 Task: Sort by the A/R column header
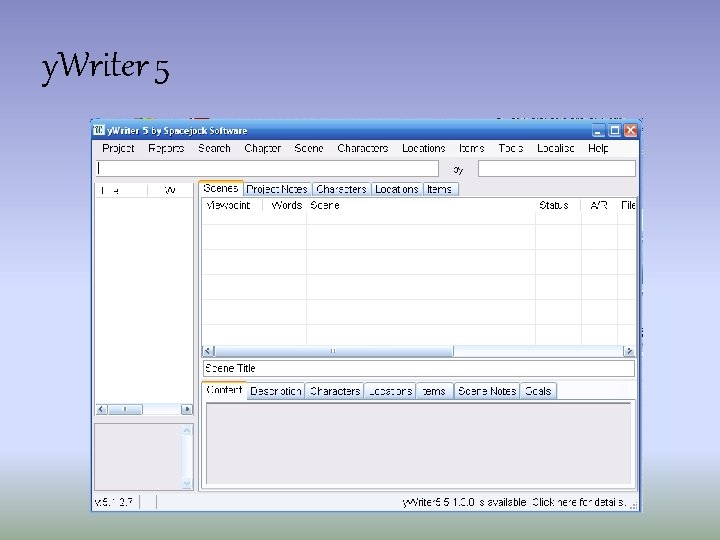point(599,205)
